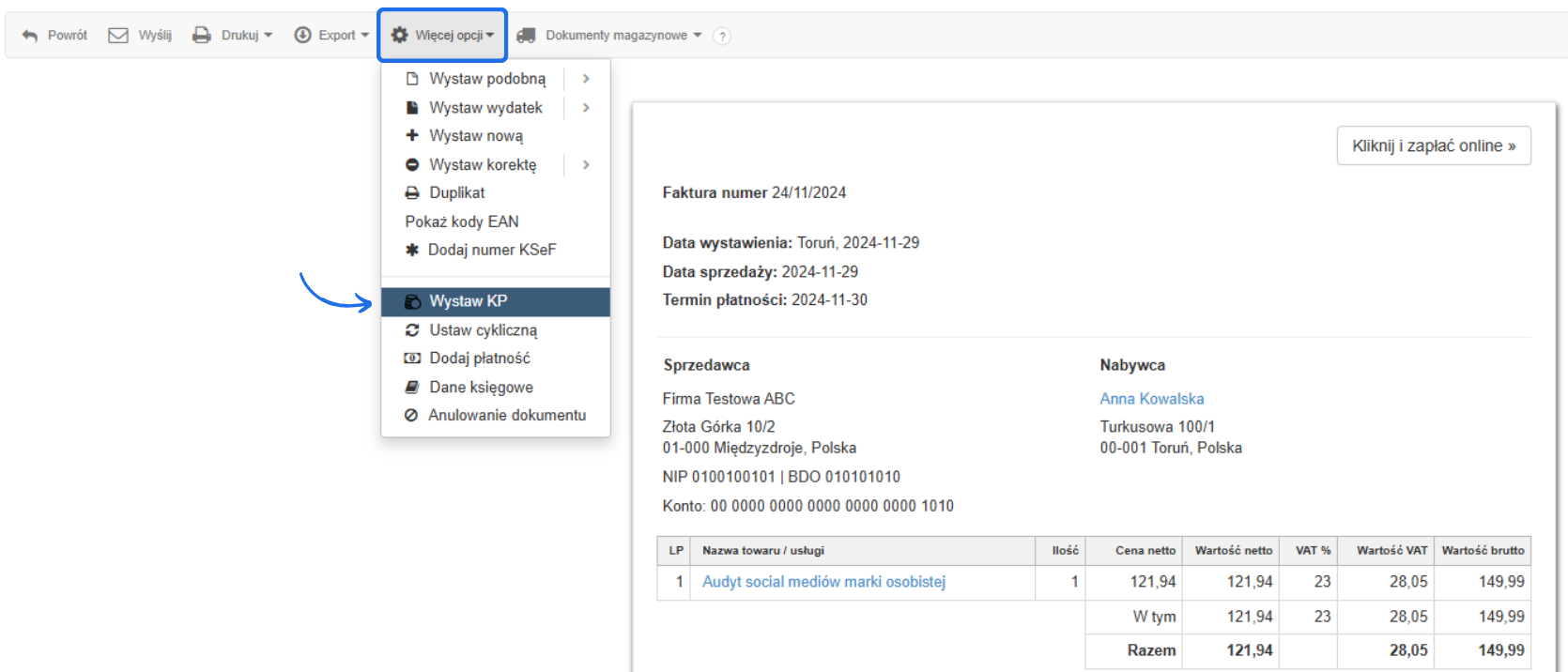Choose Dodaj numer KSeF menu entry
Screen dimensions: 1568x672
point(491,251)
